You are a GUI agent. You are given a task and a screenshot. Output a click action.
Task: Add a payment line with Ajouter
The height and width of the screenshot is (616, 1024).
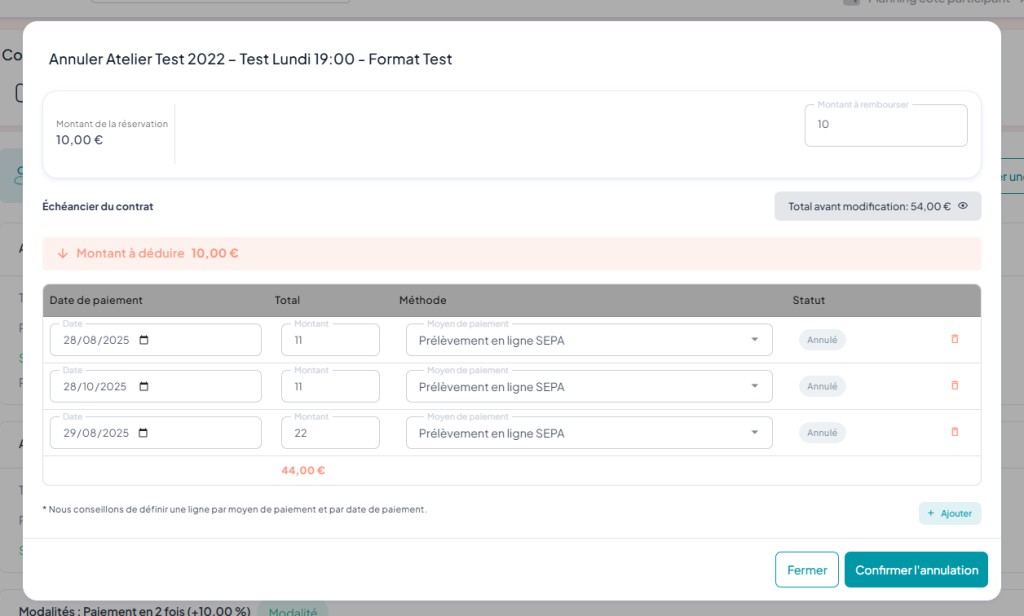950,513
